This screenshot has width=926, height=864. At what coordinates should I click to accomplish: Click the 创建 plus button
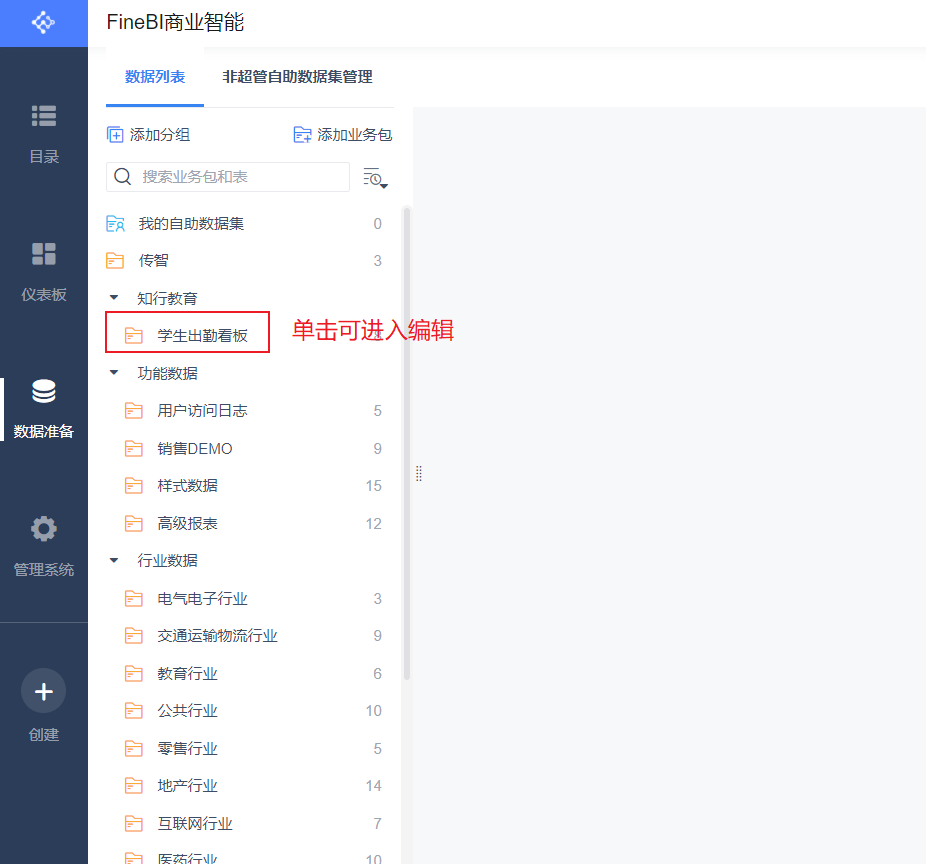44,691
